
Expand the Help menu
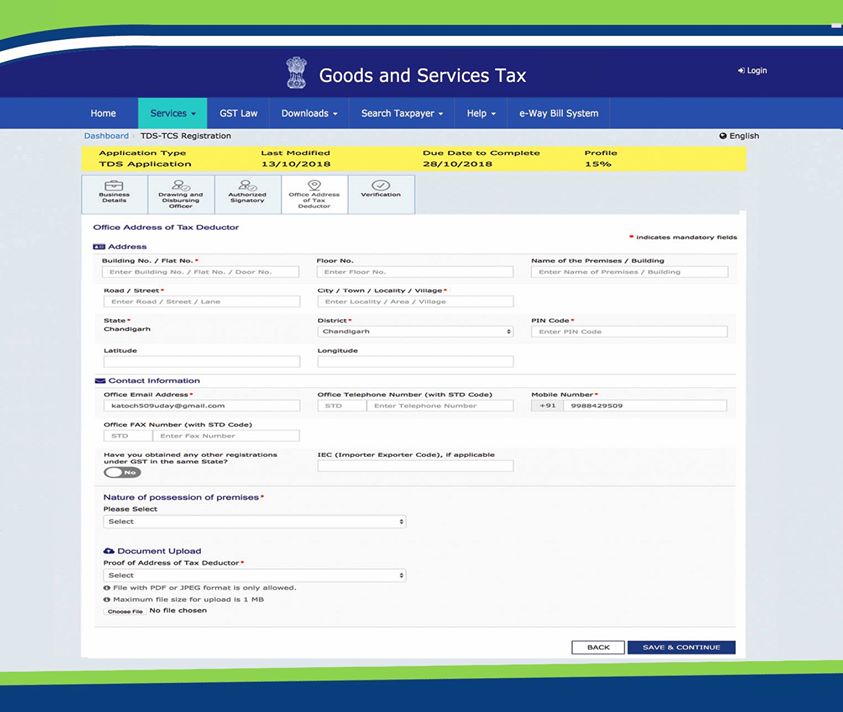[481, 113]
